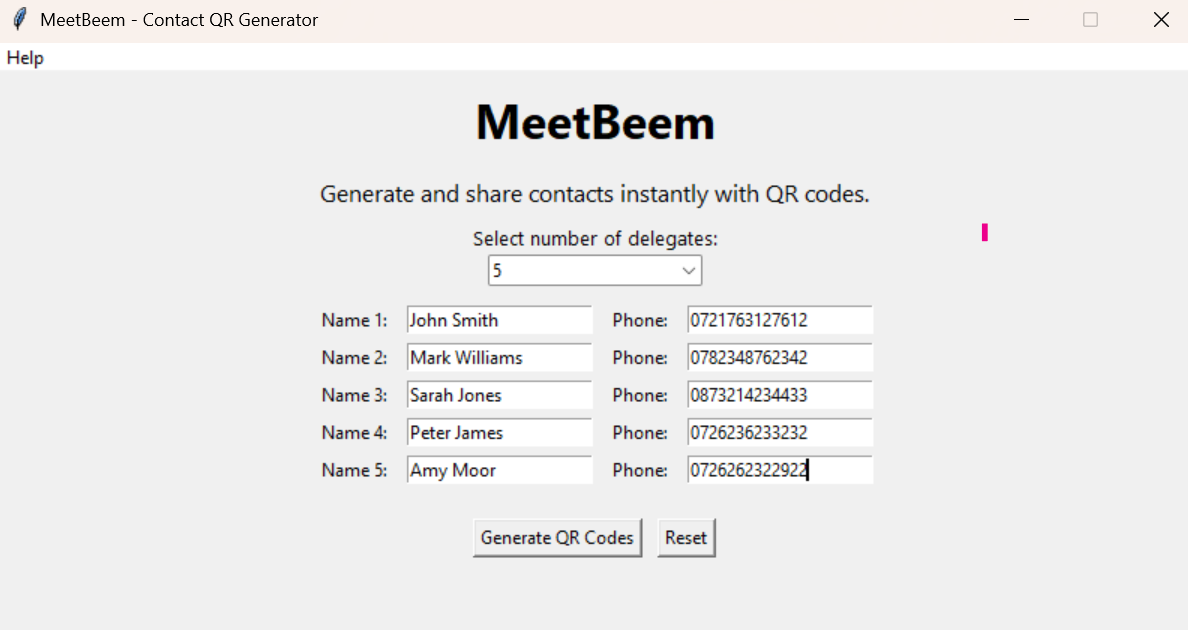Click the disabled maximize window button

coord(1090,20)
